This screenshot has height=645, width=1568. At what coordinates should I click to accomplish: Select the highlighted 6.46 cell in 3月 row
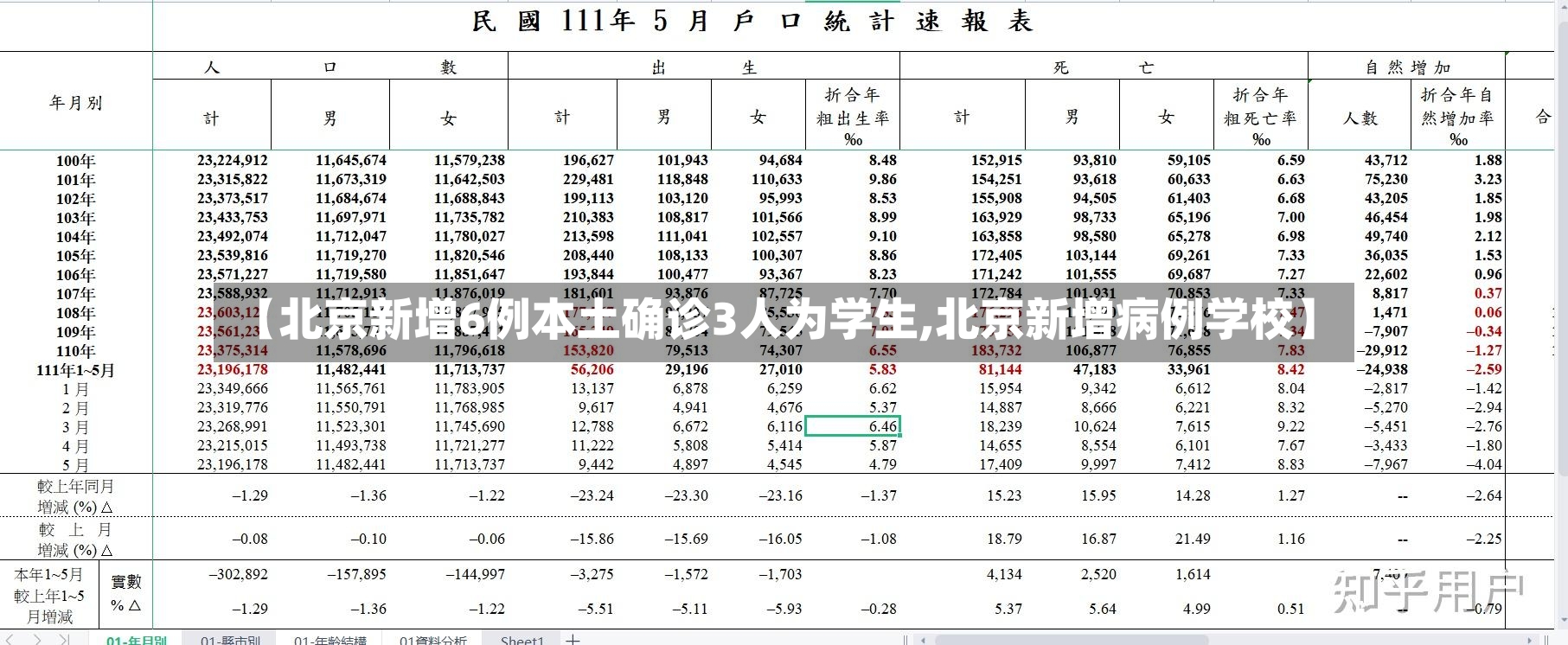click(853, 426)
